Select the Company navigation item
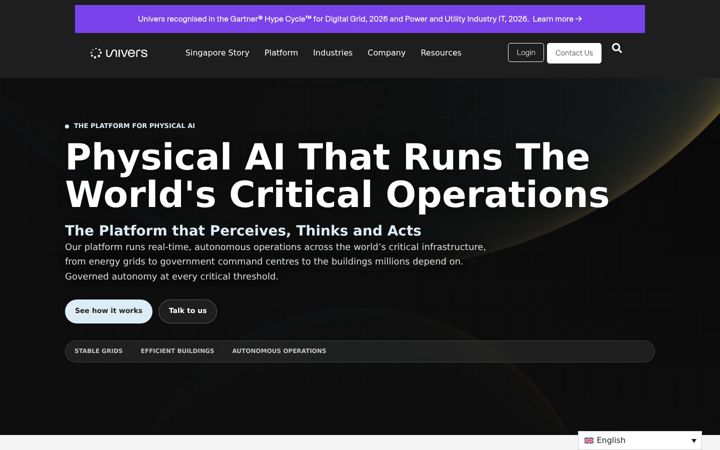 (x=386, y=53)
